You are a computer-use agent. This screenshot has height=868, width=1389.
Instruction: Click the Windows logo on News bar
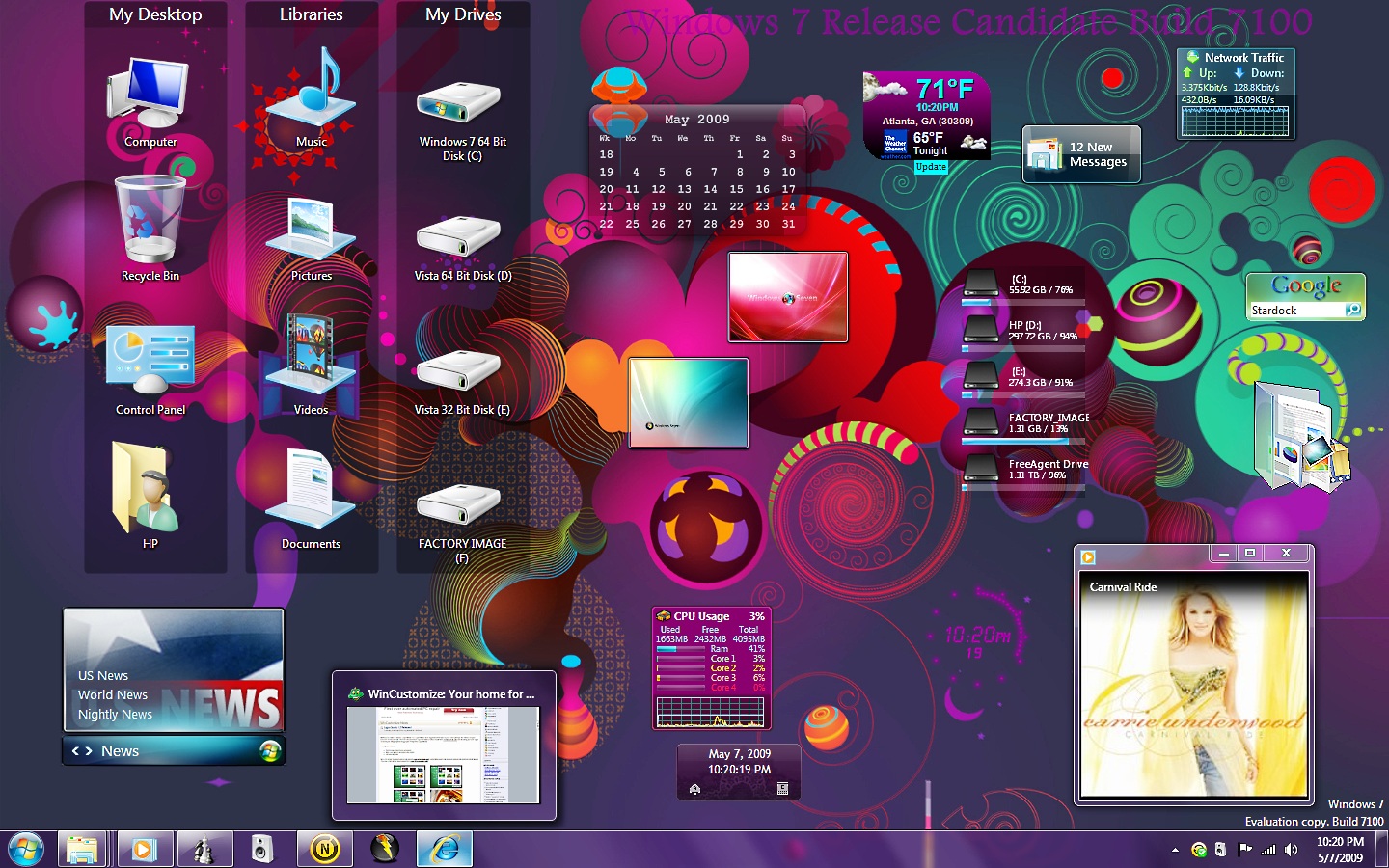[269, 750]
